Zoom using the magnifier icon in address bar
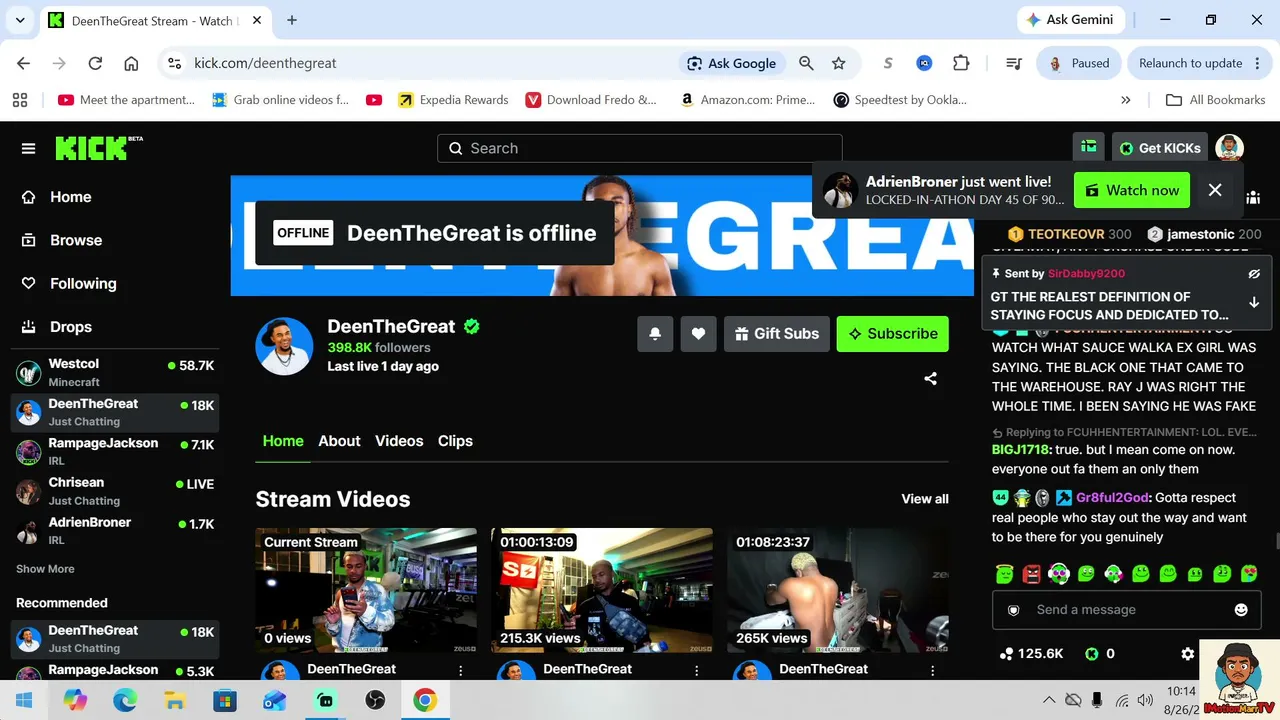Image resolution: width=1280 pixels, height=720 pixels. tap(806, 63)
